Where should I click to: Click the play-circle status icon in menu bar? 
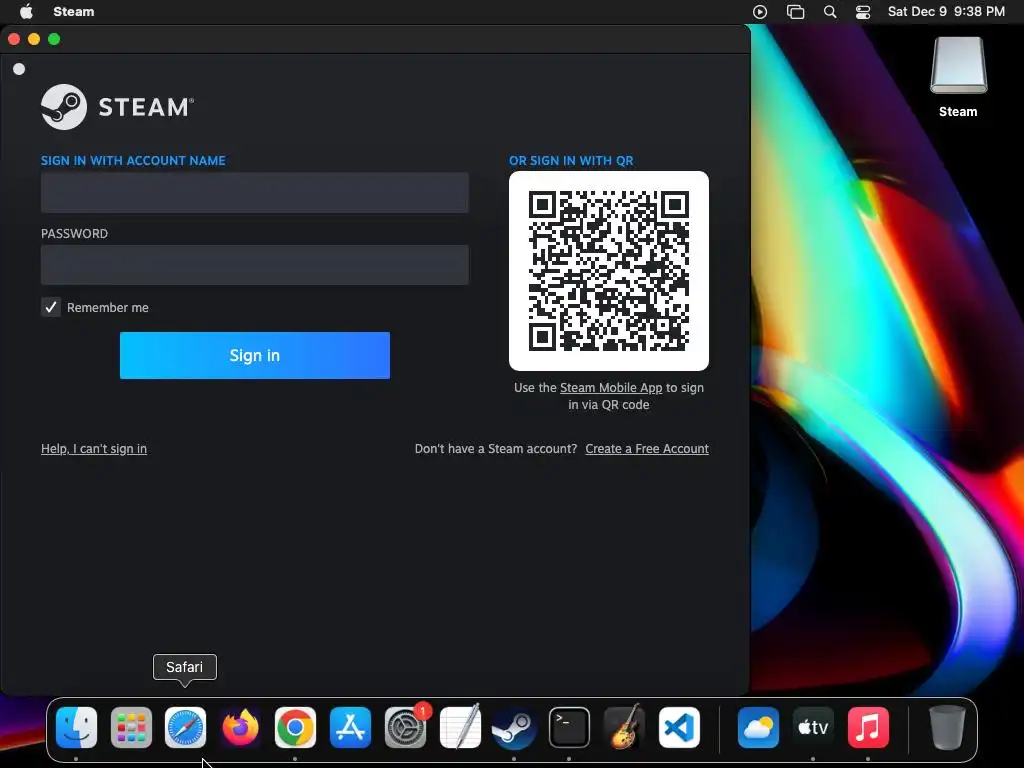[x=760, y=12]
